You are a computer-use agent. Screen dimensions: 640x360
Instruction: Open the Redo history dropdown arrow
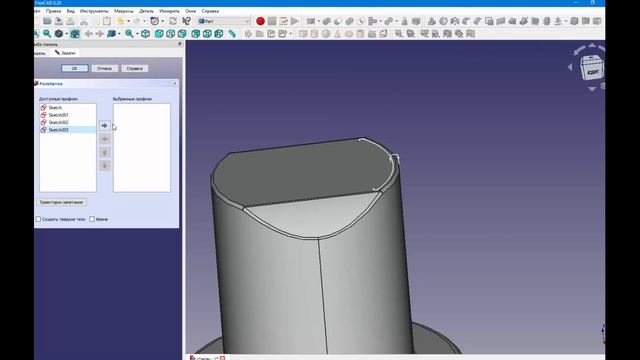(144, 21)
